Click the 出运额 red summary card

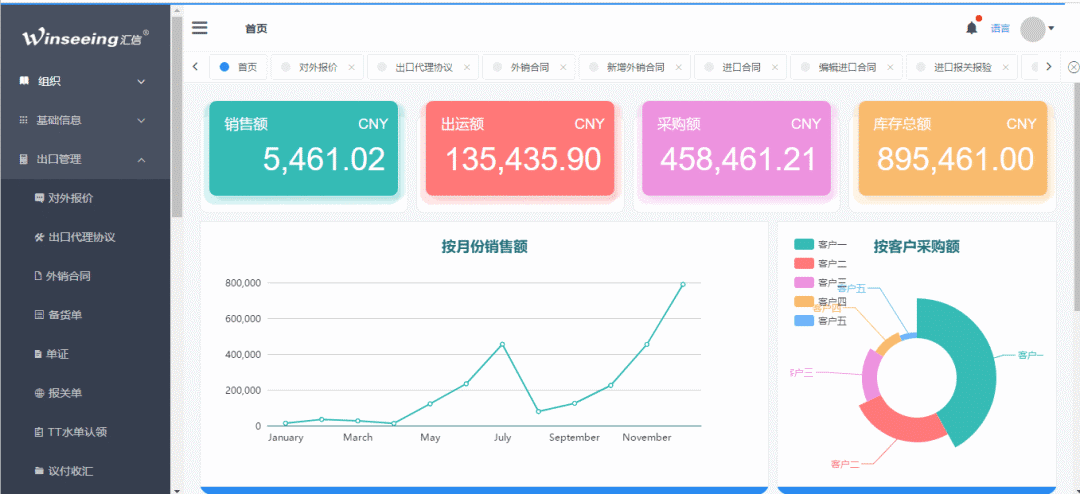coord(520,148)
